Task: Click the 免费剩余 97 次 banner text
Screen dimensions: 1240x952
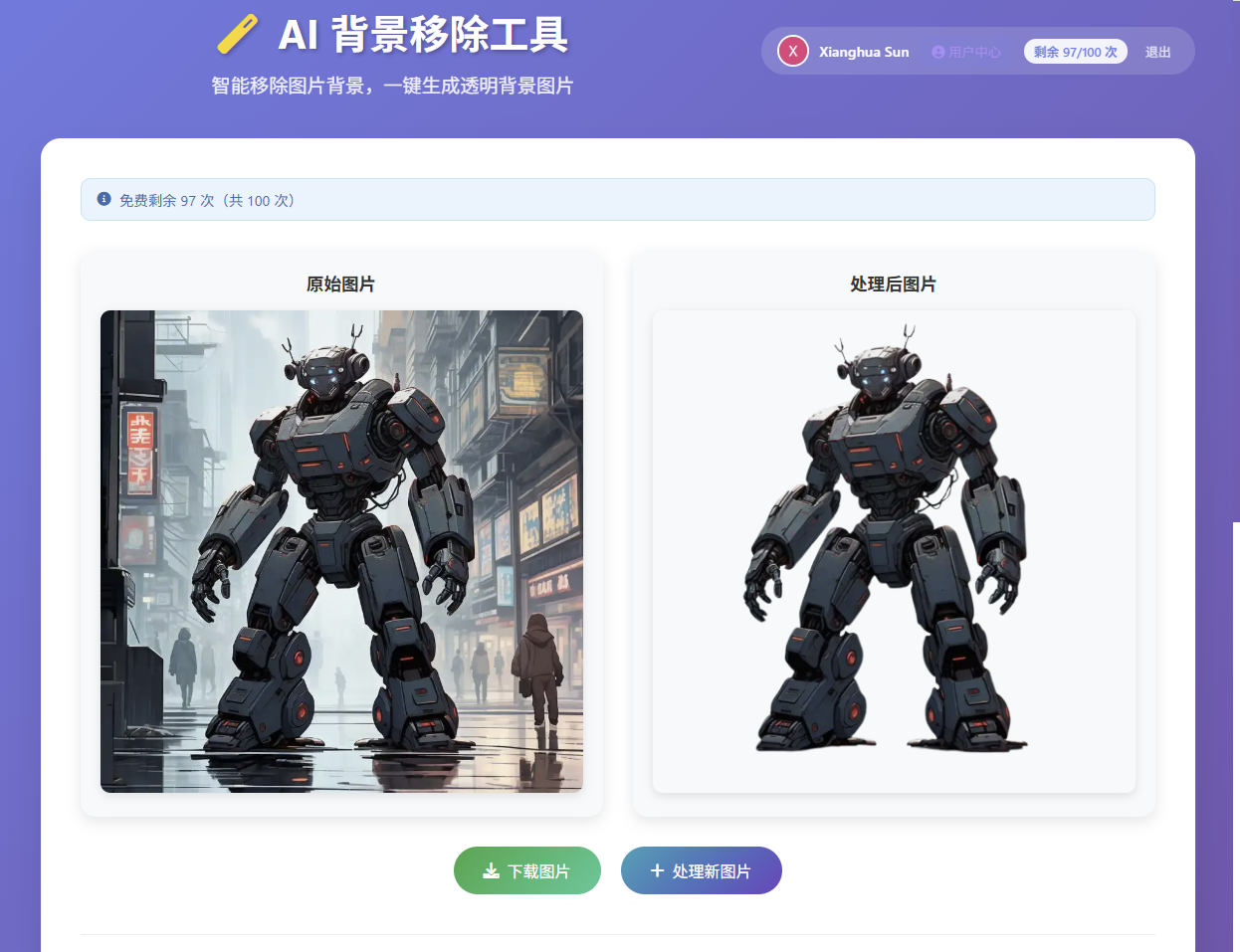Action: pyautogui.click(x=206, y=200)
